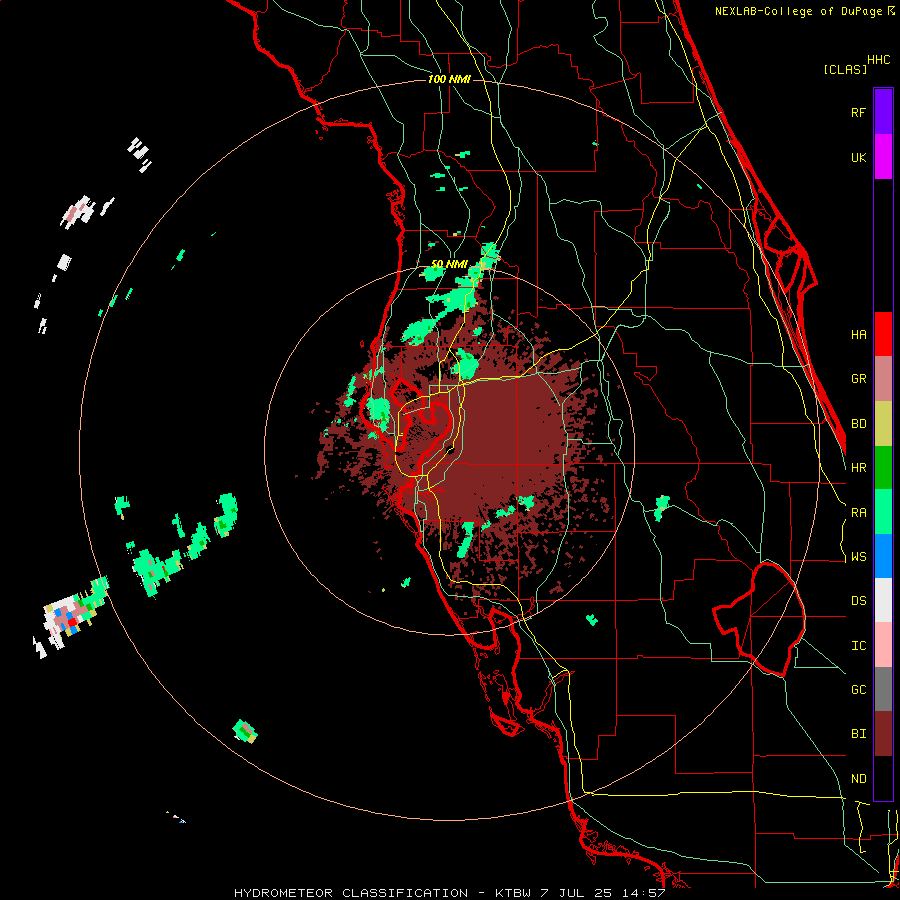Click the DS dry snow swatch
This screenshot has width=900, height=900.
click(883, 600)
